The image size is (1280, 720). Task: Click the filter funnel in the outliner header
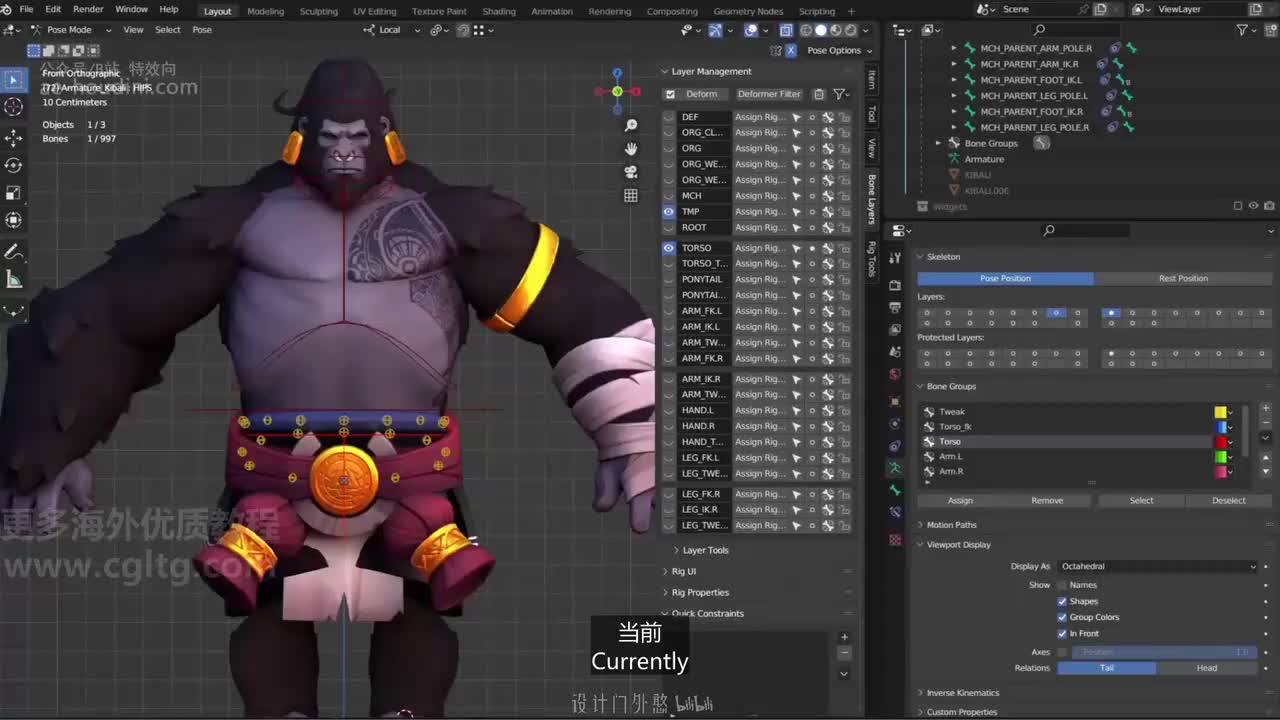tap(1243, 30)
